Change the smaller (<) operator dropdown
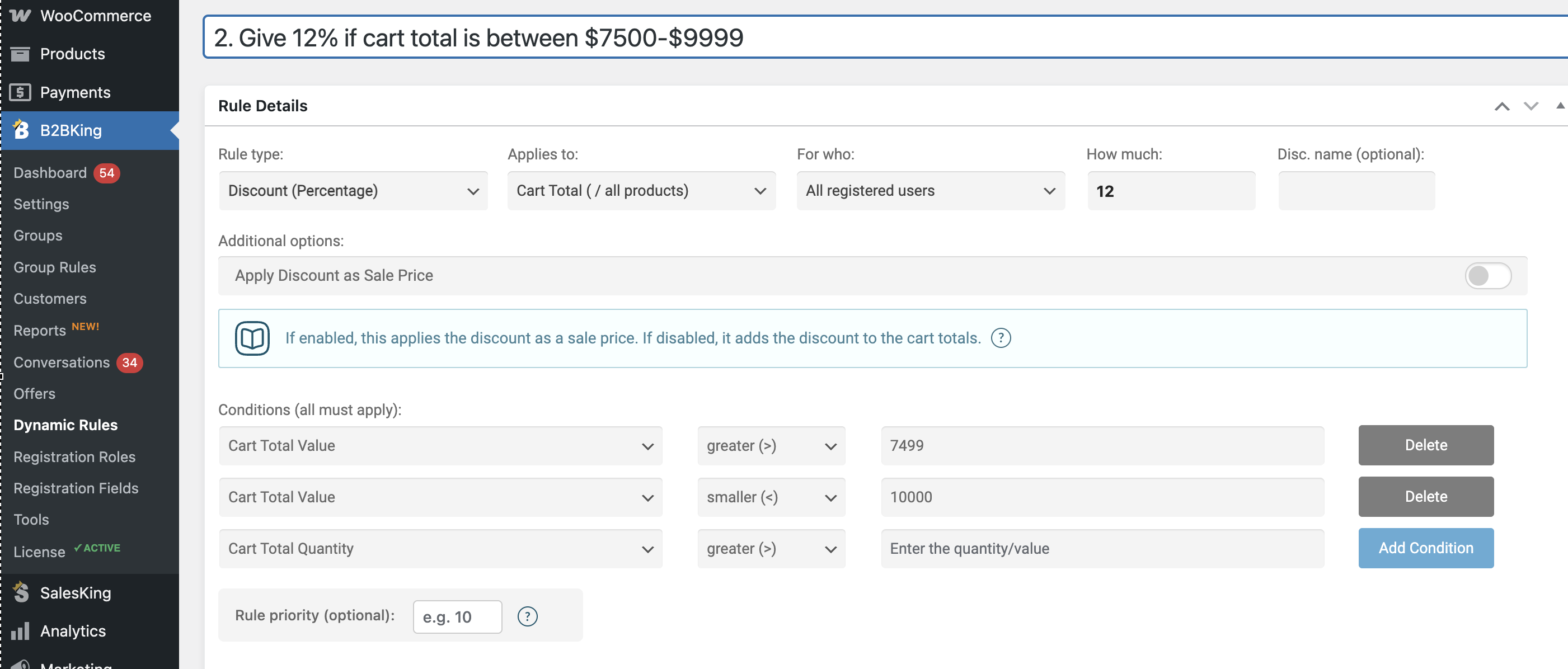This screenshot has width=1568, height=669. click(x=771, y=497)
